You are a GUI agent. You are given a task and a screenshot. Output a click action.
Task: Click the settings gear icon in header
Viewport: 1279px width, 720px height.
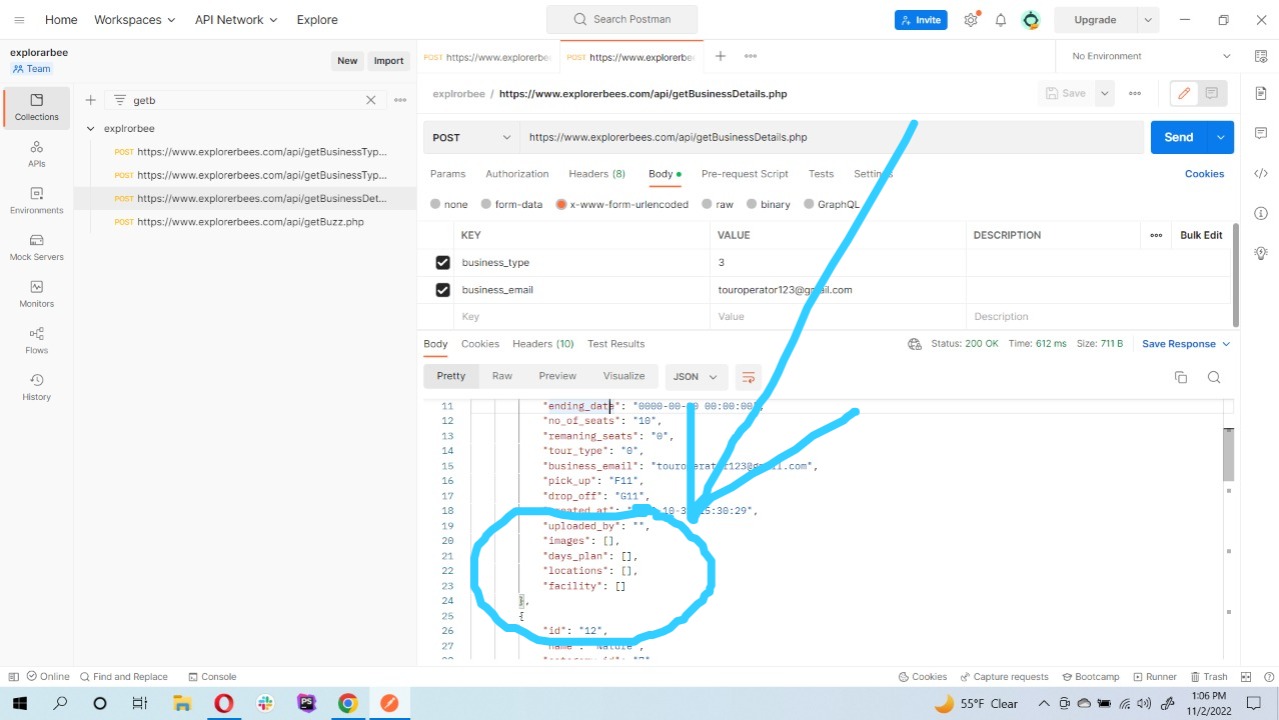coord(971,20)
